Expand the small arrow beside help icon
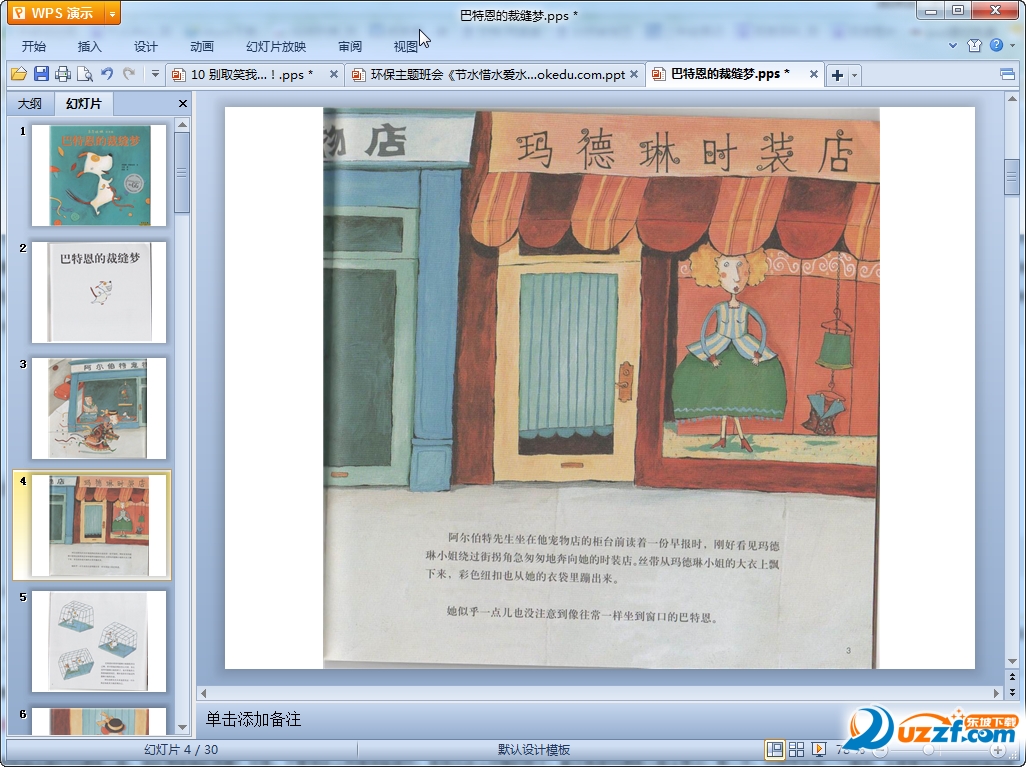Viewport: 1026px width, 767px height. tap(1012, 45)
